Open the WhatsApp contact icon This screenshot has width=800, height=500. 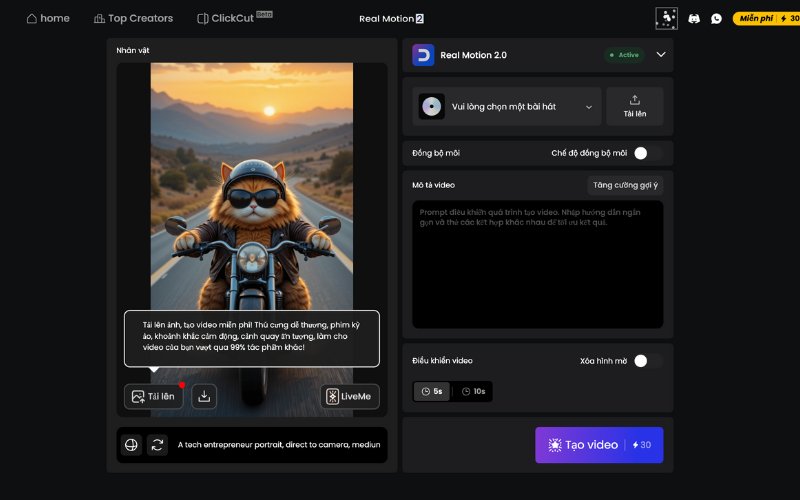tap(716, 19)
